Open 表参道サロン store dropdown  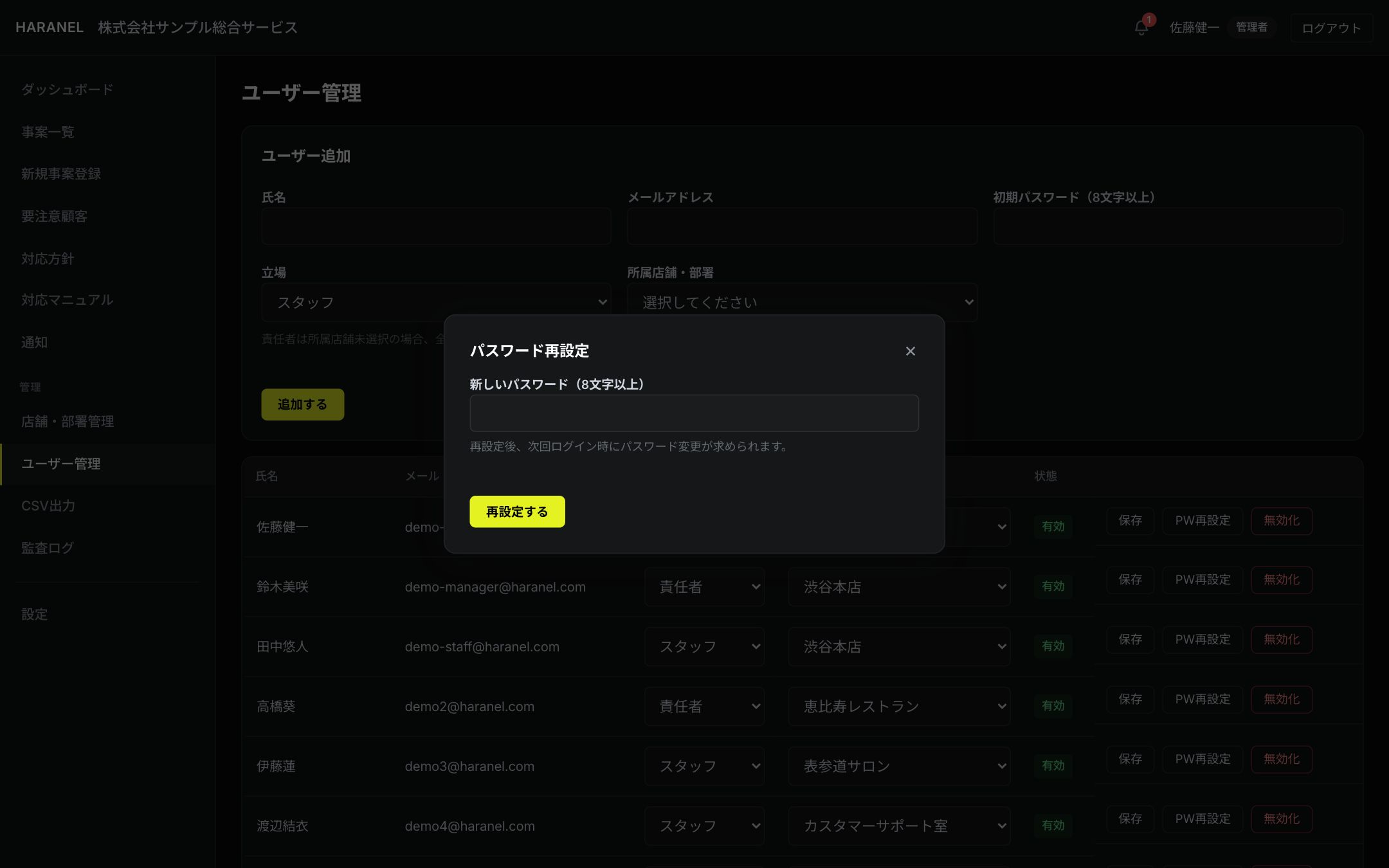[899, 766]
